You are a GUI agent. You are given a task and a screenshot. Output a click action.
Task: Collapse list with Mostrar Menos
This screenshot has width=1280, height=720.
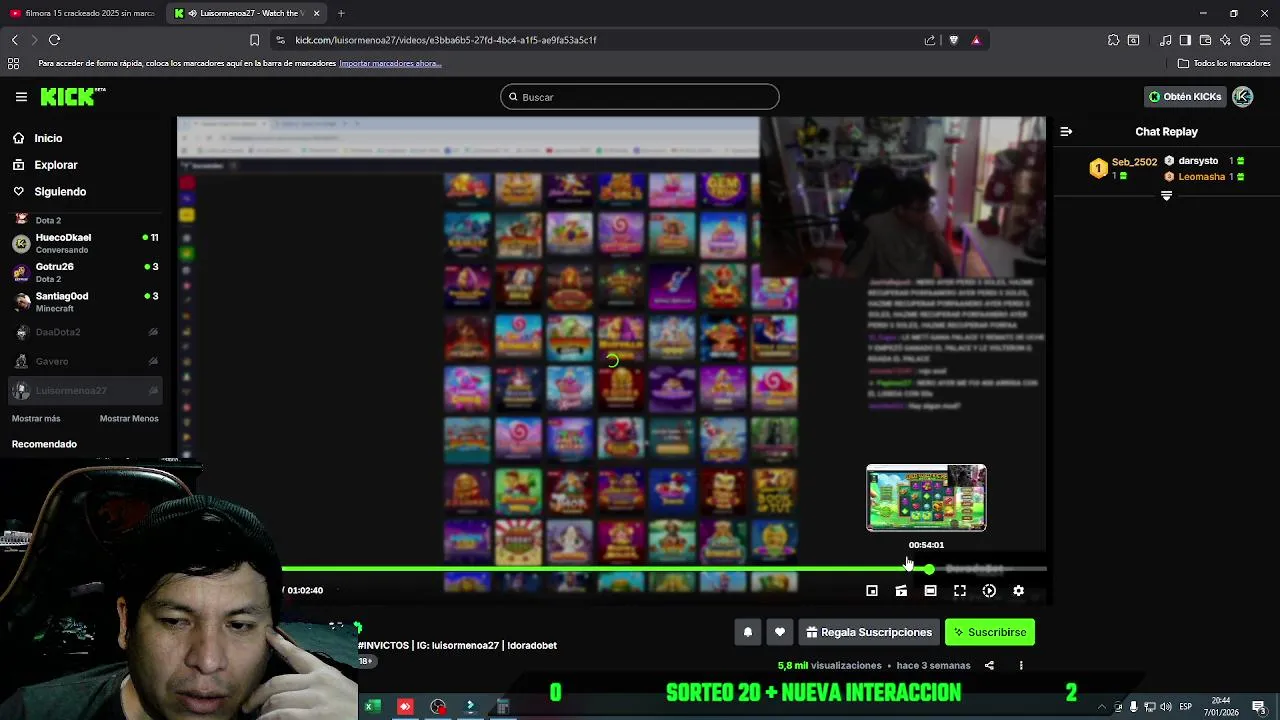click(129, 418)
